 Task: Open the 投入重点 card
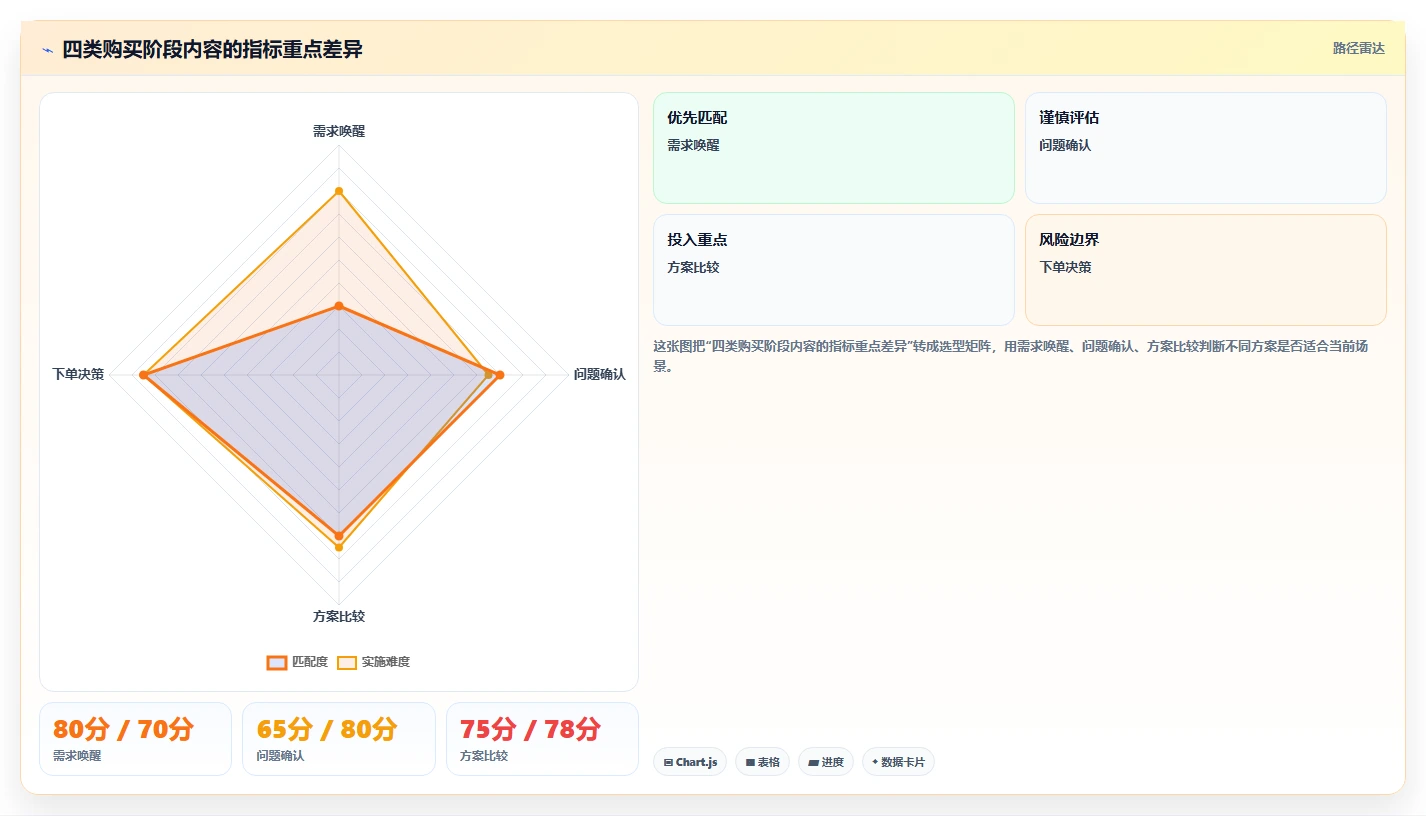tap(834, 270)
